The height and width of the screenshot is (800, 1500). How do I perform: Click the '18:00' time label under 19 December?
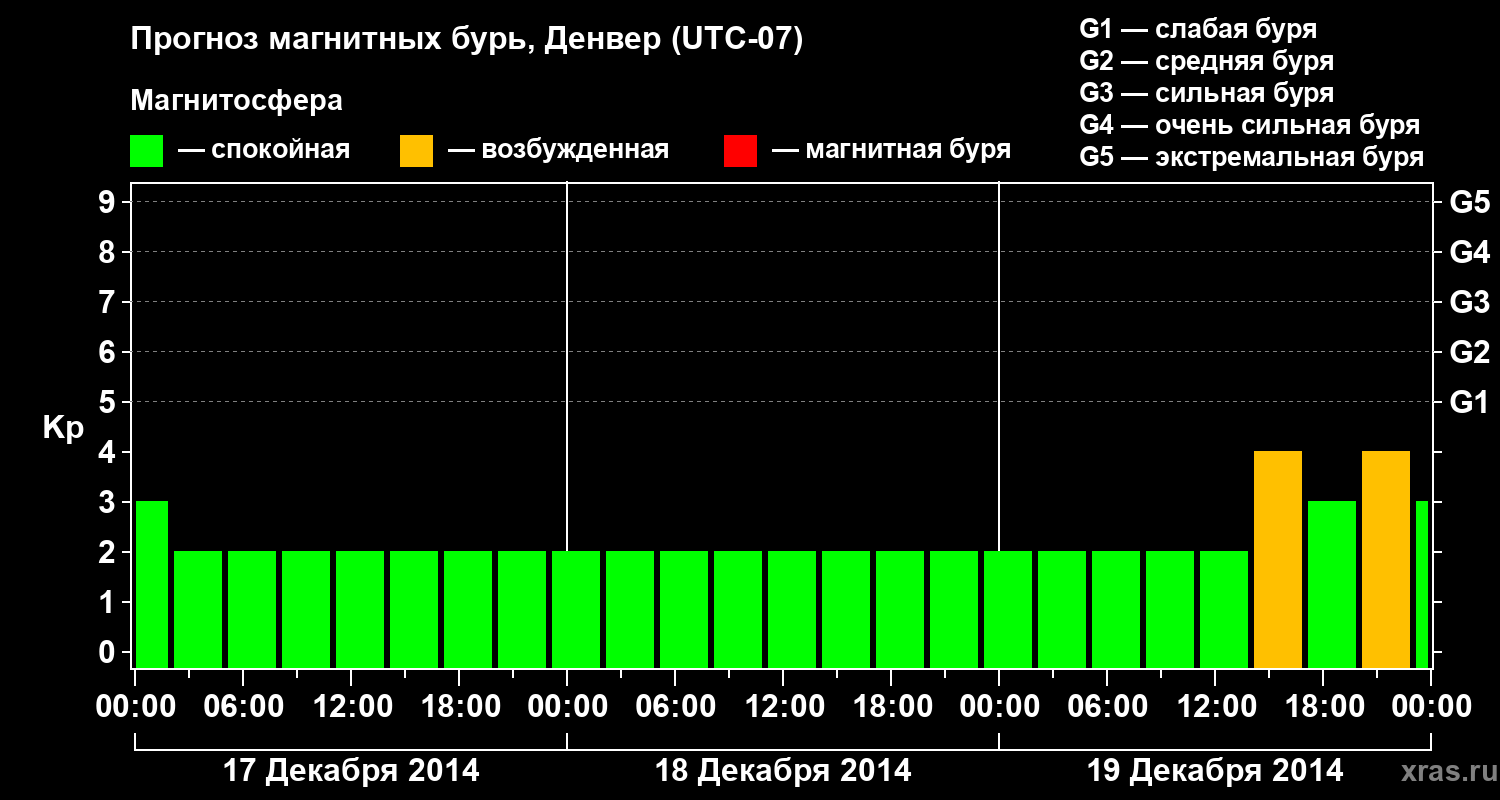(x=1323, y=706)
